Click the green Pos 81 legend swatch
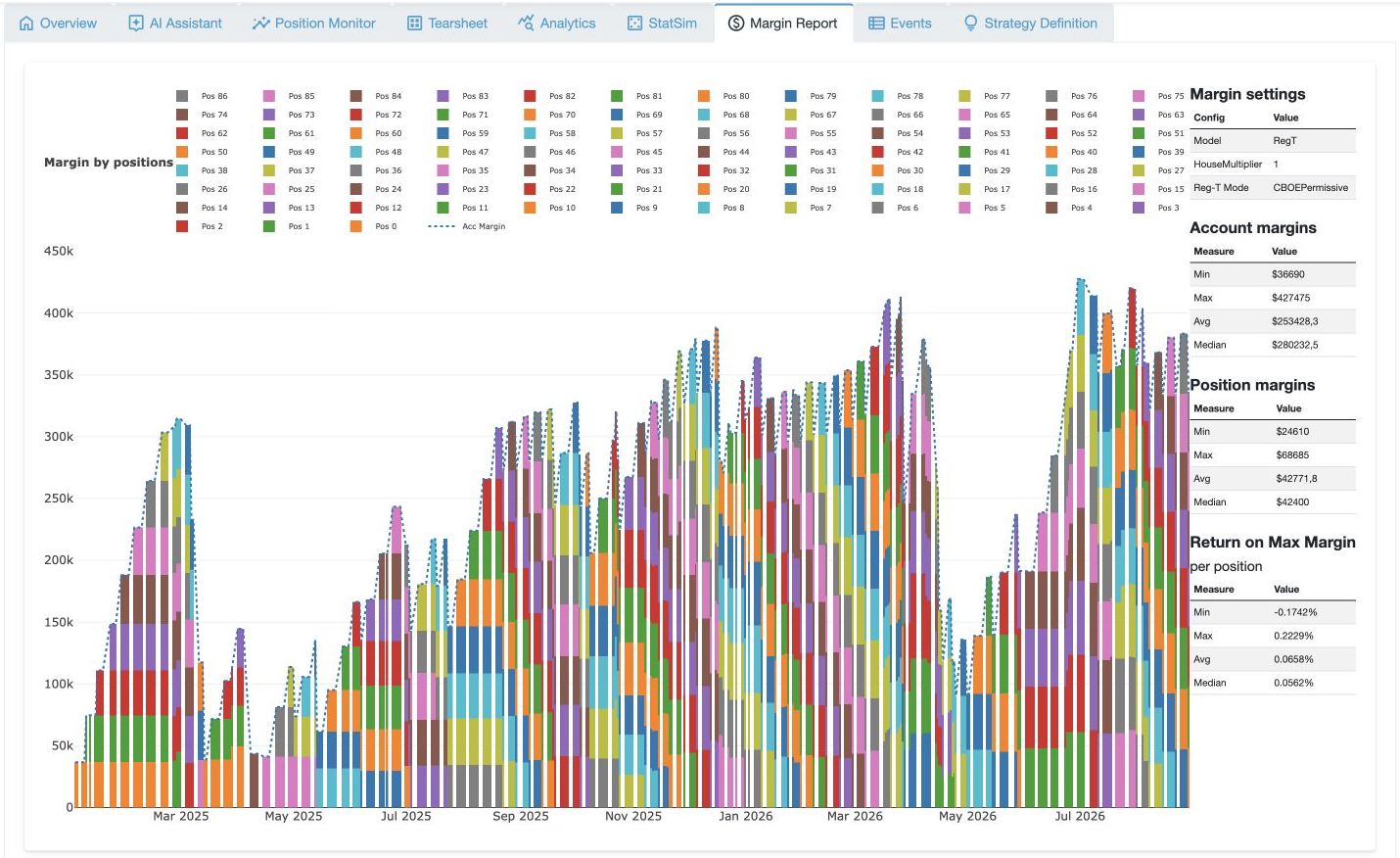The image size is (1400, 858). click(617, 96)
